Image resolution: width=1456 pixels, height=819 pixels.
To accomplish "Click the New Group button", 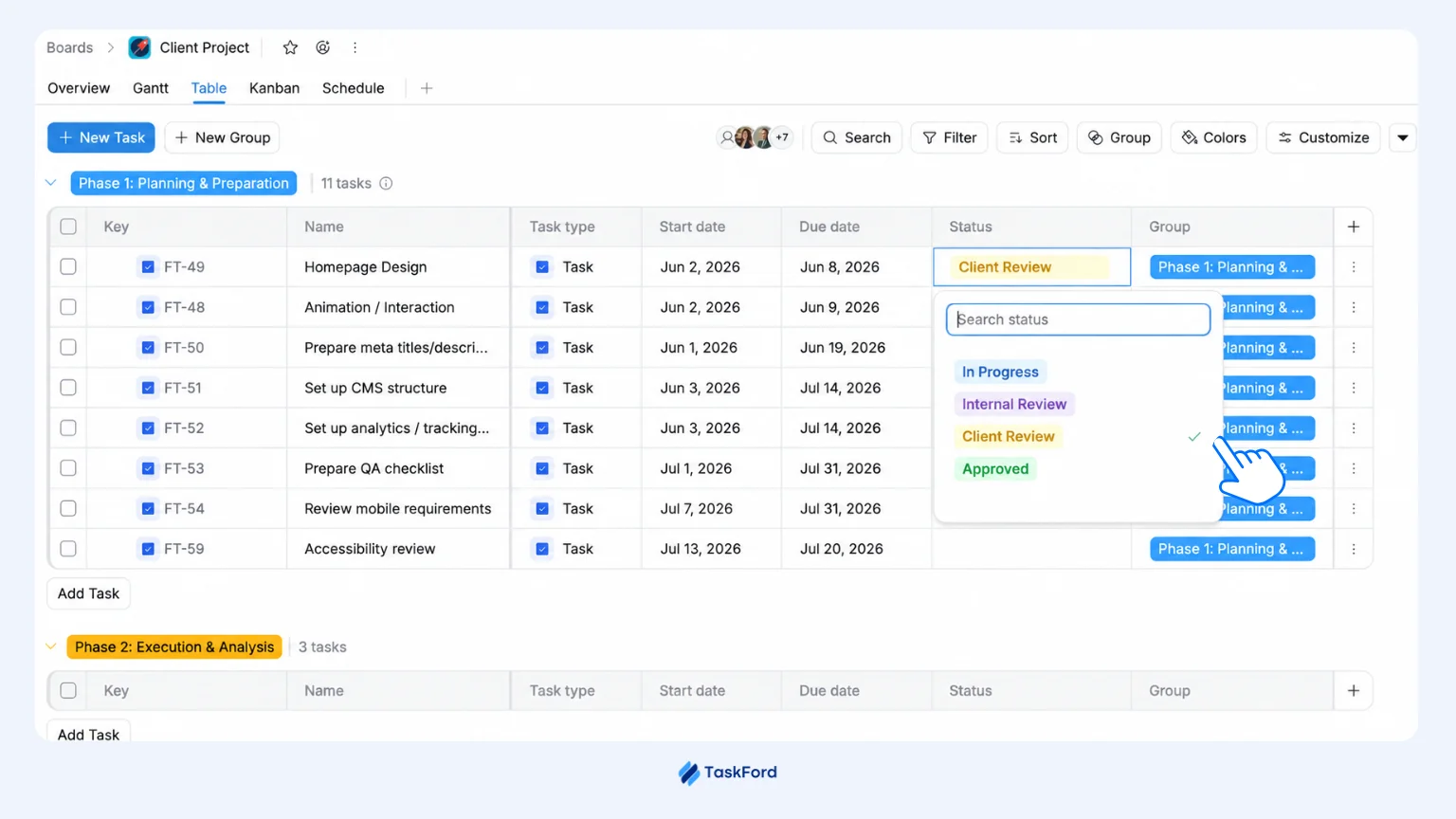I will pos(223,137).
